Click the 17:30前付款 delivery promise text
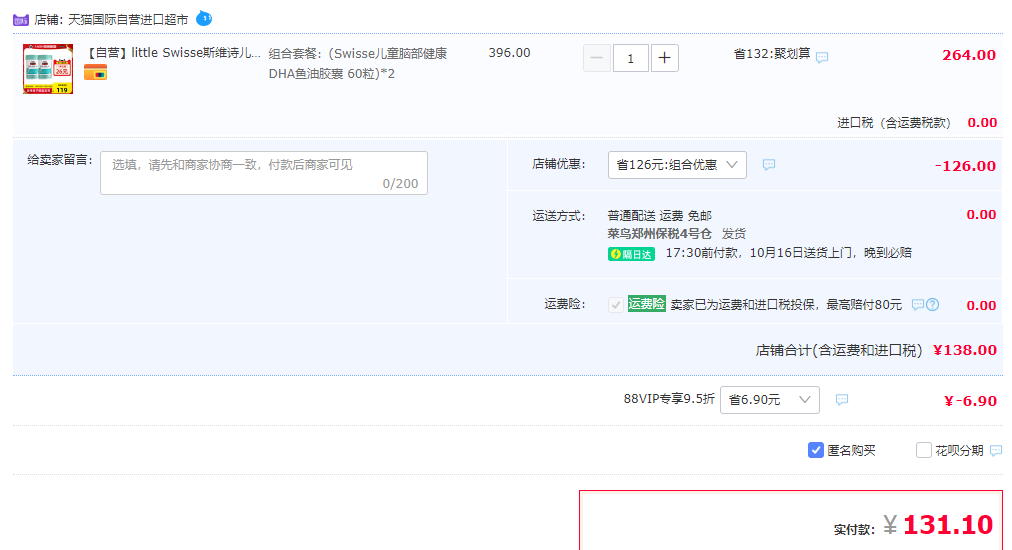This screenshot has width=1012, height=550. pos(789,252)
